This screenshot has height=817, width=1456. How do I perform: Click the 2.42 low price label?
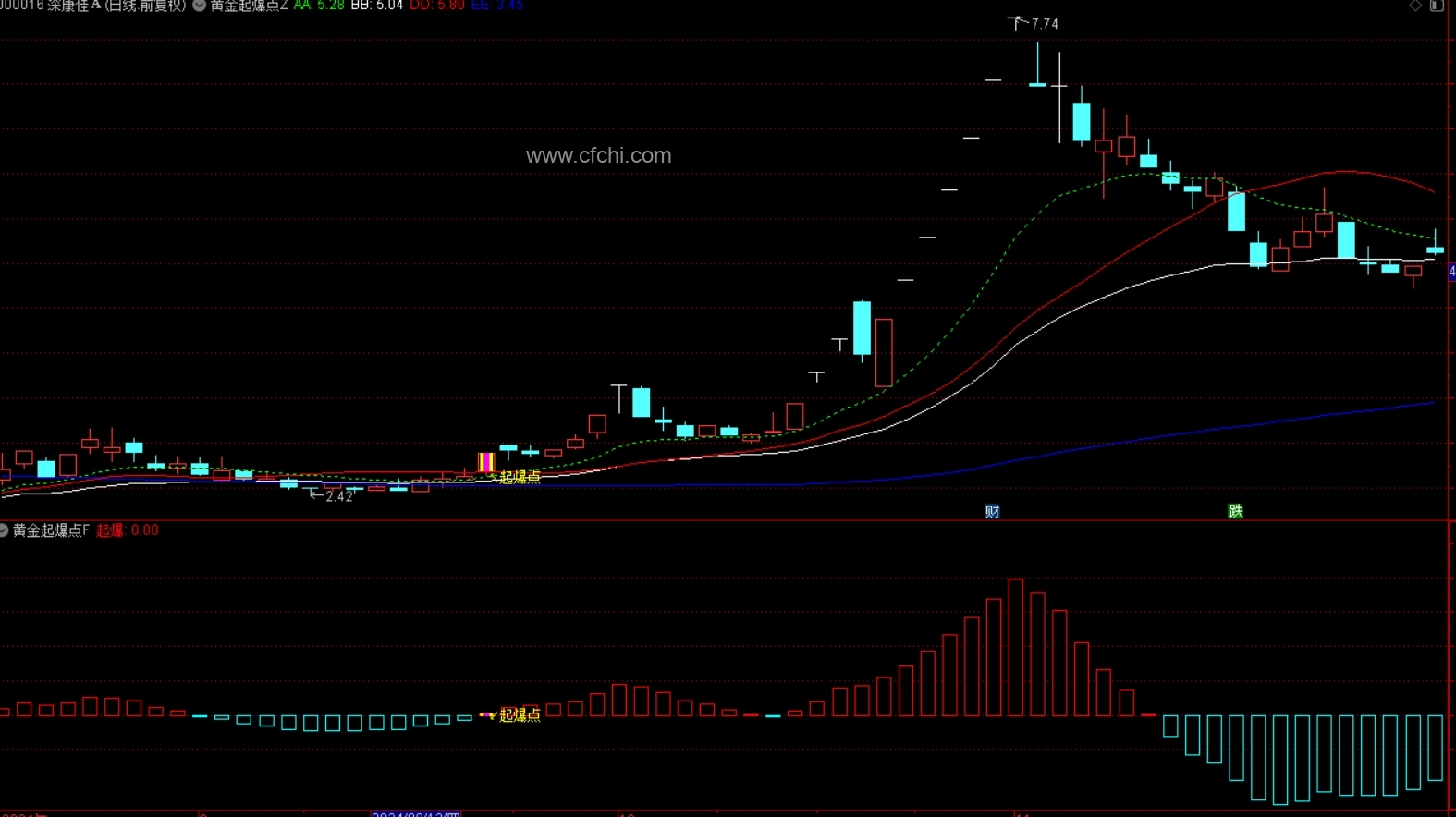[x=339, y=496]
